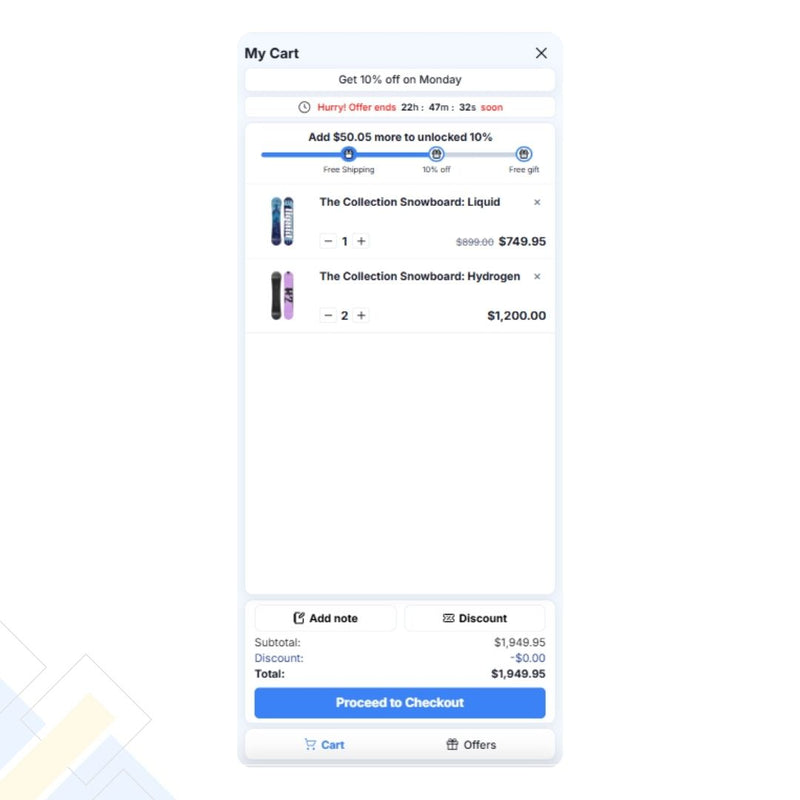Increase Liquid snowboard quantity
The width and height of the screenshot is (800, 800).
[361, 241]
